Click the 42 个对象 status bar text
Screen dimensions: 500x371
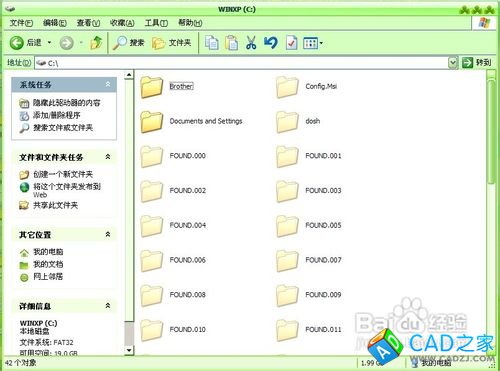21,363
